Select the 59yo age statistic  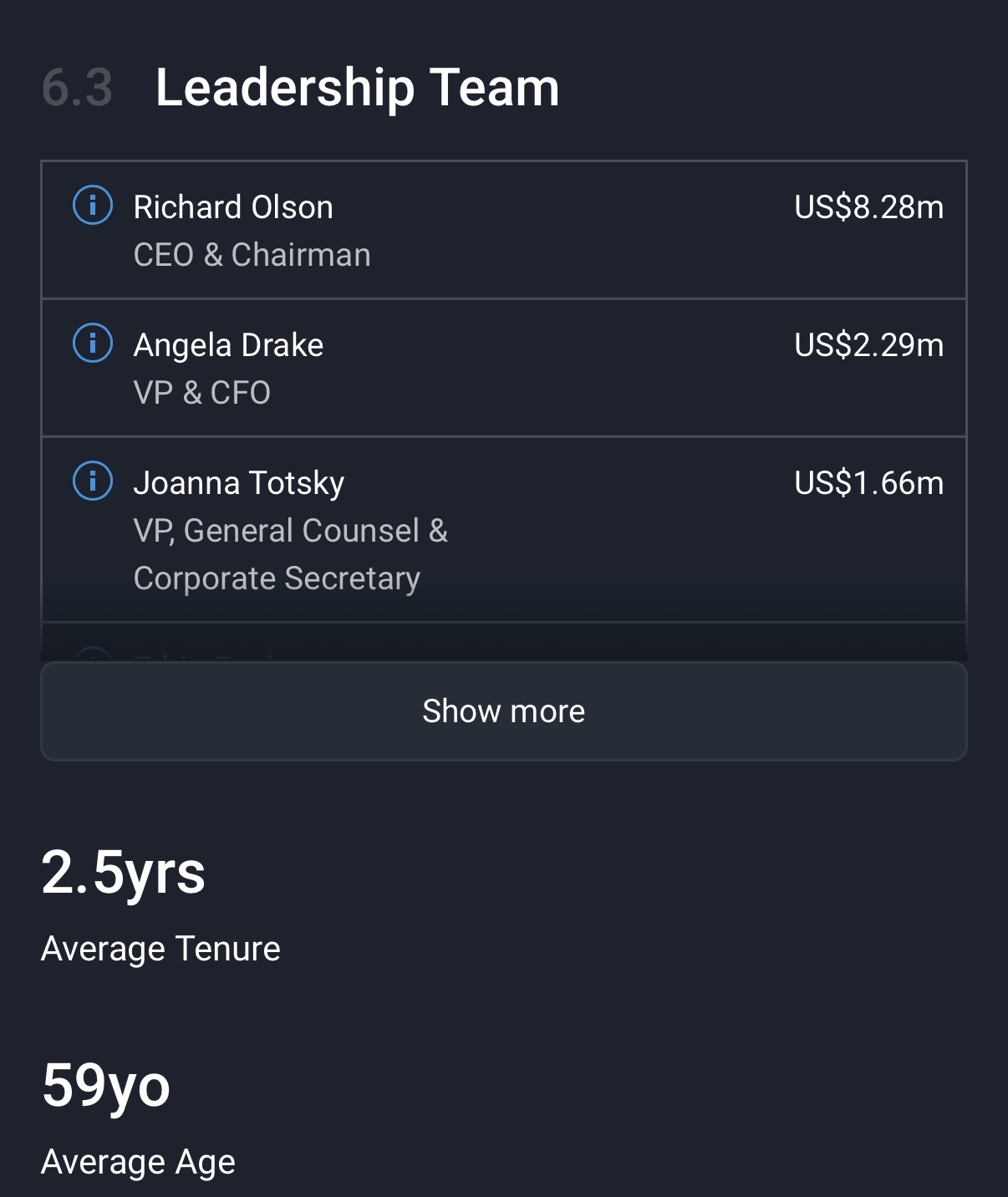click(x=106, y=1086)
